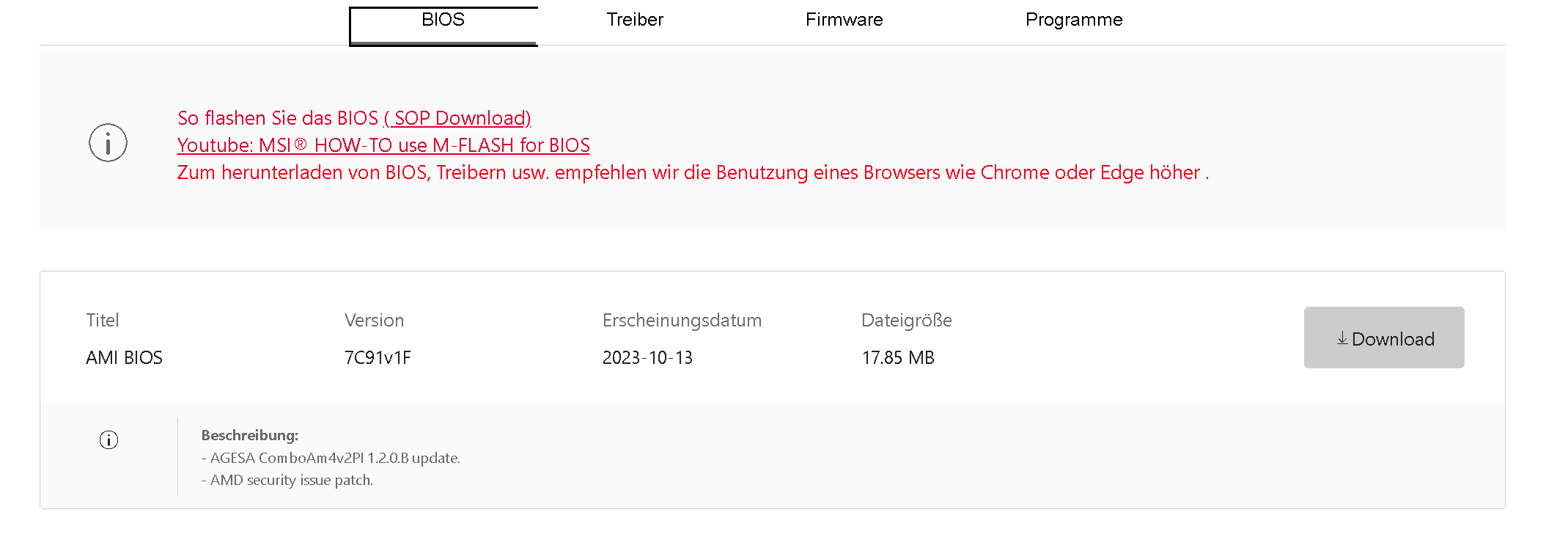Image resolution: width=1568 pixels, height=540 pixels.
Task: Open the SOP Download link
Action: tap(457, 118)
